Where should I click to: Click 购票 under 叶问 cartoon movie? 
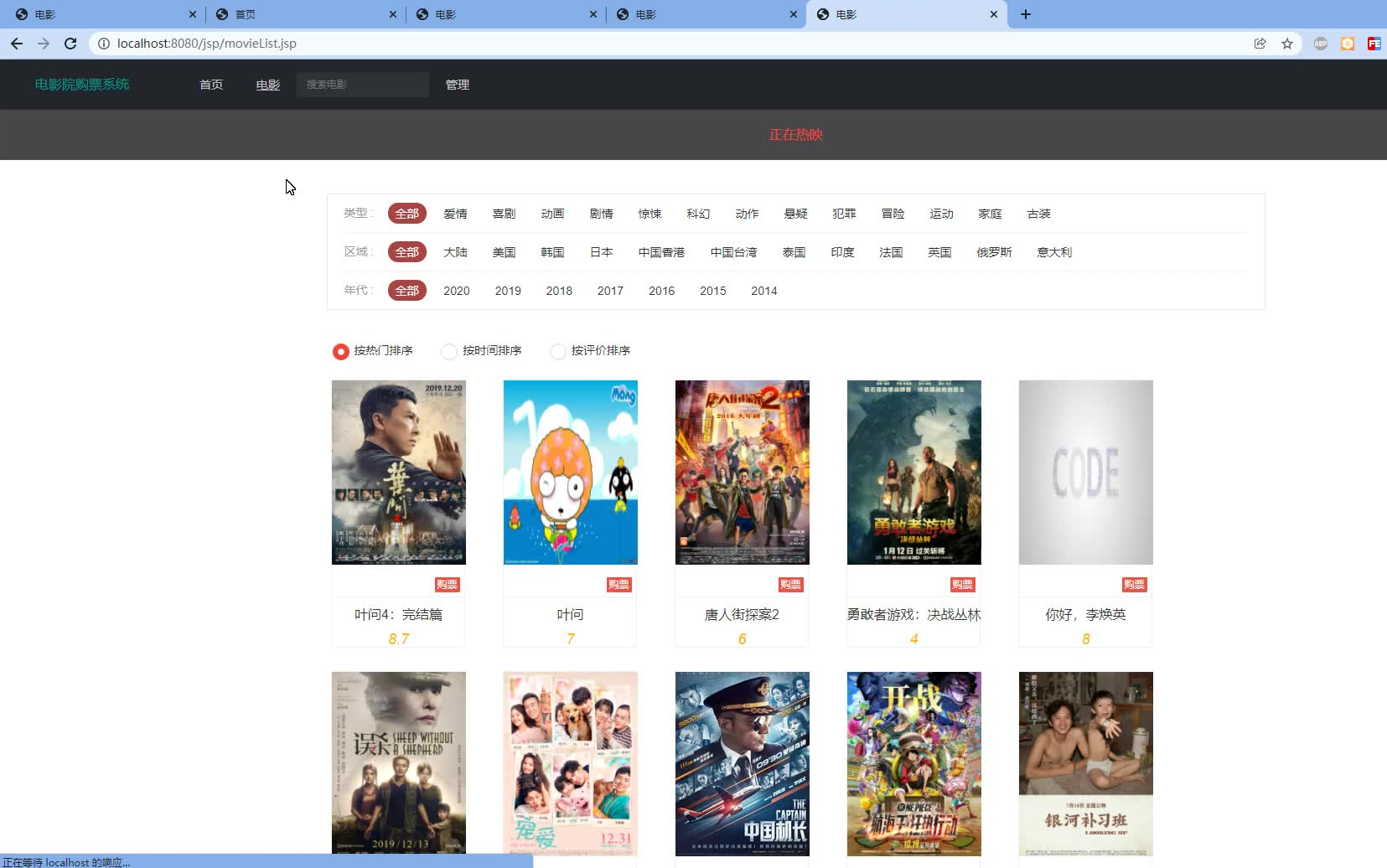coord(618,585)
